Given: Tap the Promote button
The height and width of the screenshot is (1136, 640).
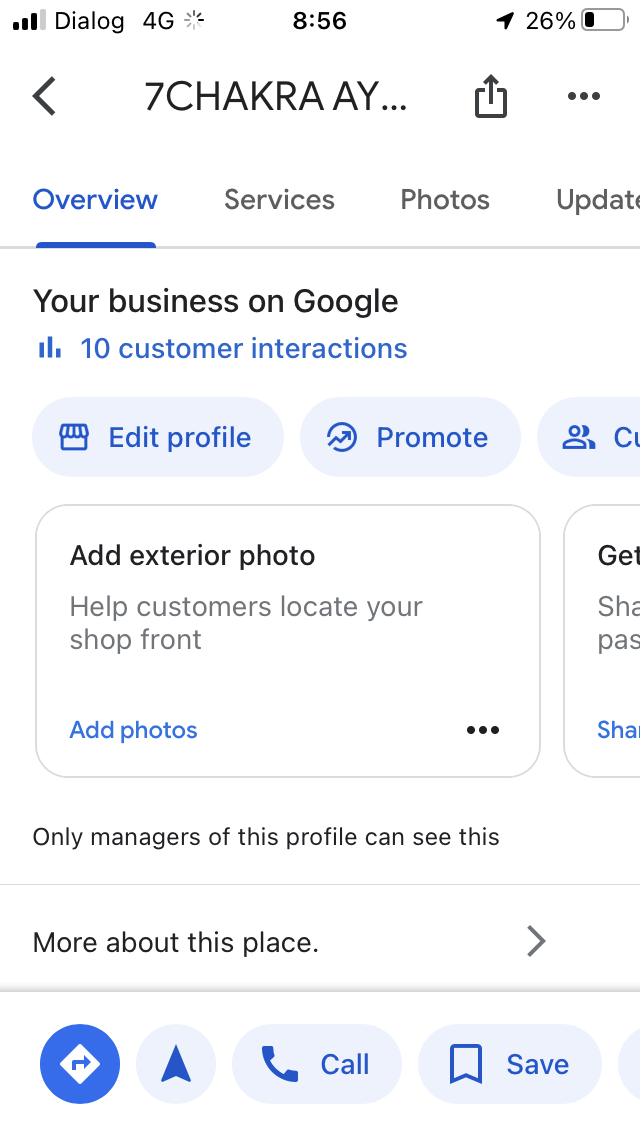Looking at the screenshot, I should click(x=410, y=437).
